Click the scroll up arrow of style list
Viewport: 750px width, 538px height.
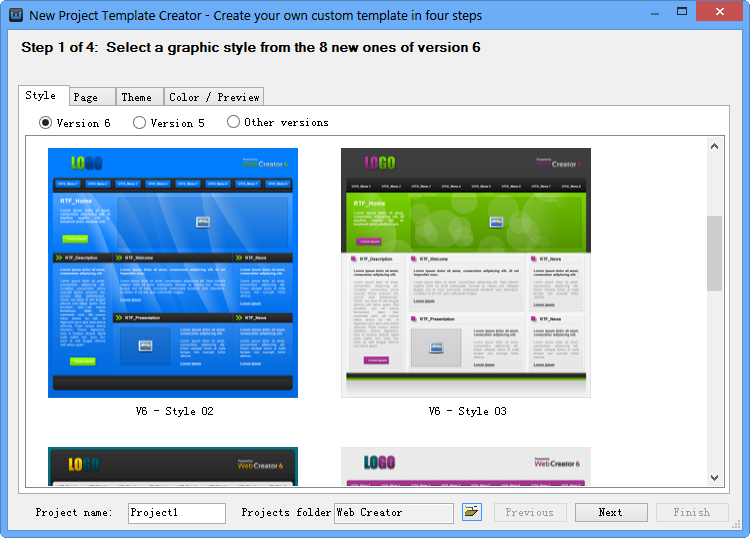[715, 146]
